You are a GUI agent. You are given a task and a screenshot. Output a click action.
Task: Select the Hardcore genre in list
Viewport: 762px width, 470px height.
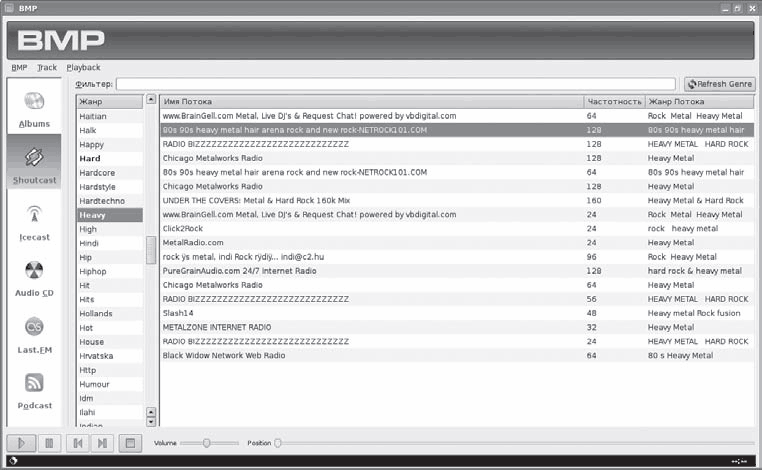[97, 172]
